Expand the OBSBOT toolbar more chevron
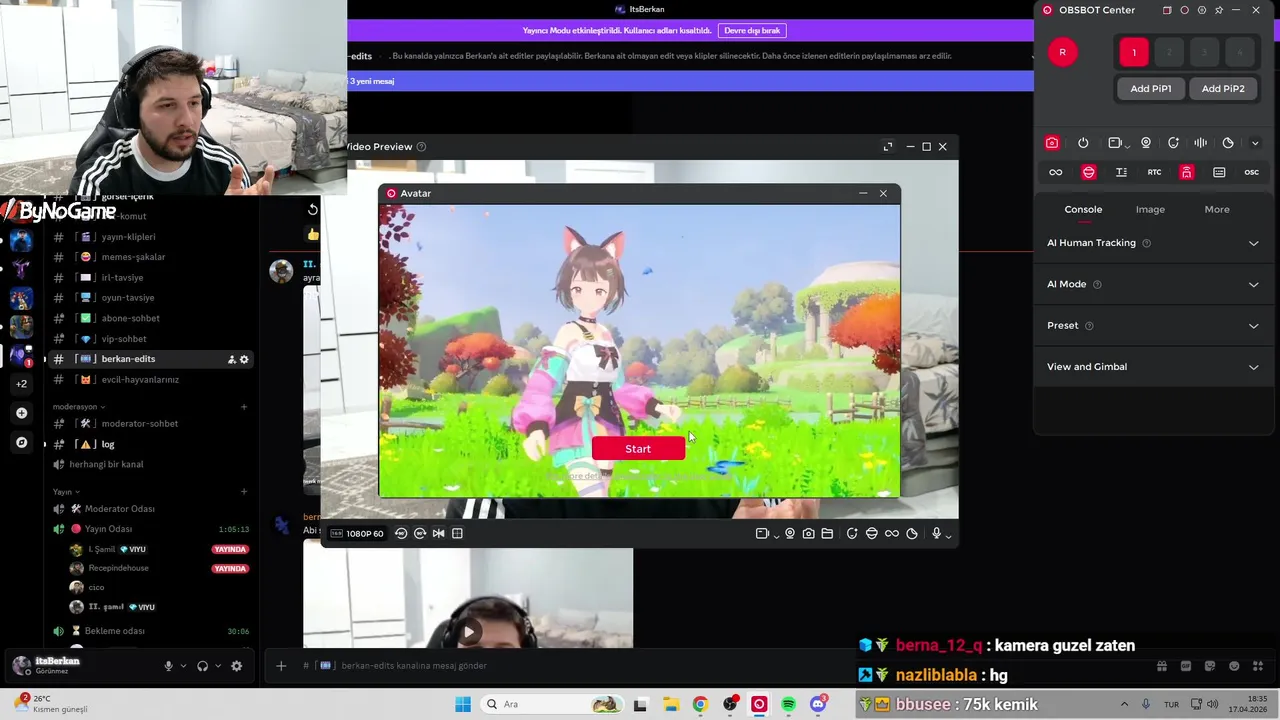The height and width of the screenshot is (720, 1280). (x=1255, y=143)
